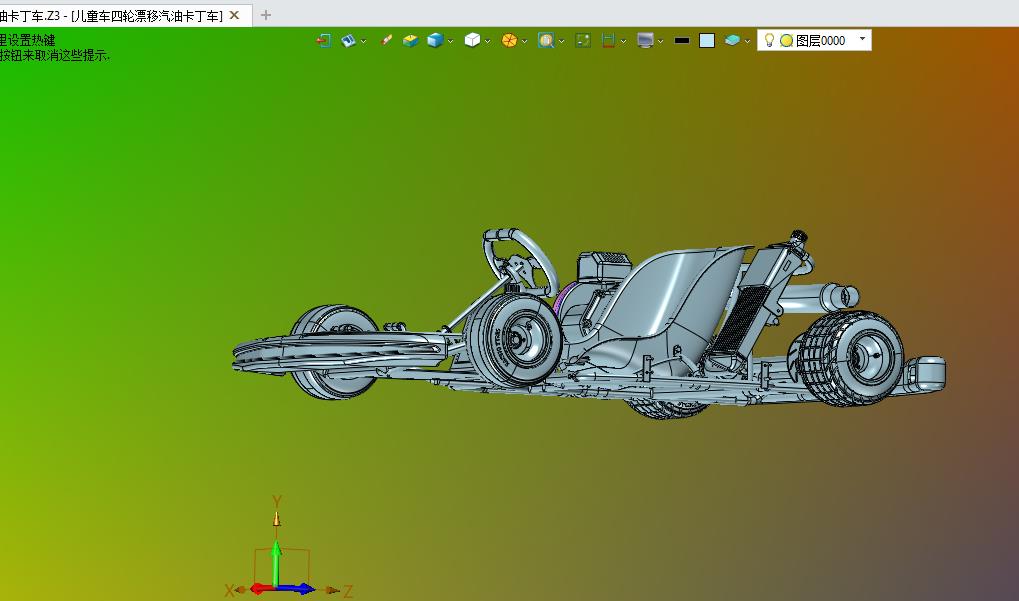Click the white cube display mode icon
Viewport: 1019px width, 601px height.
pyautogui.click(x=472, y=41)
